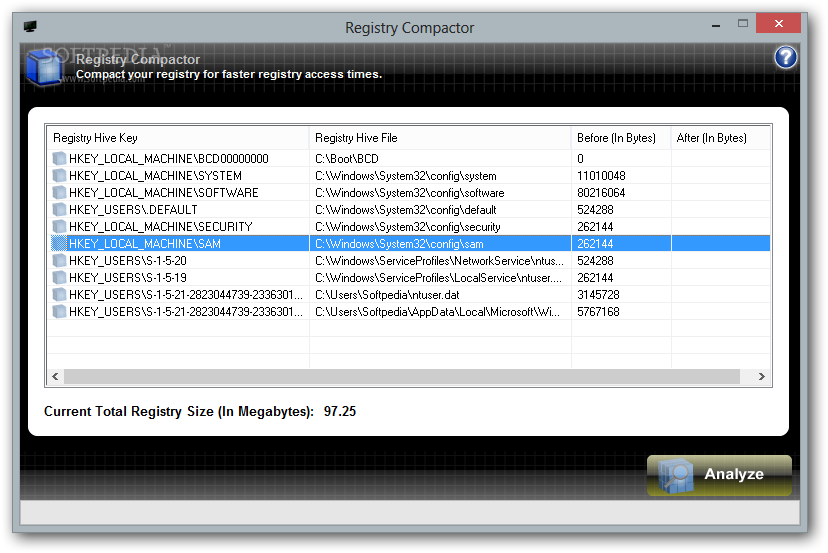Viewport: 828px width, 553px height.
Task: Select the HKEY_USERS\S-1-5-19 row
Action: [x=409, y=277]
